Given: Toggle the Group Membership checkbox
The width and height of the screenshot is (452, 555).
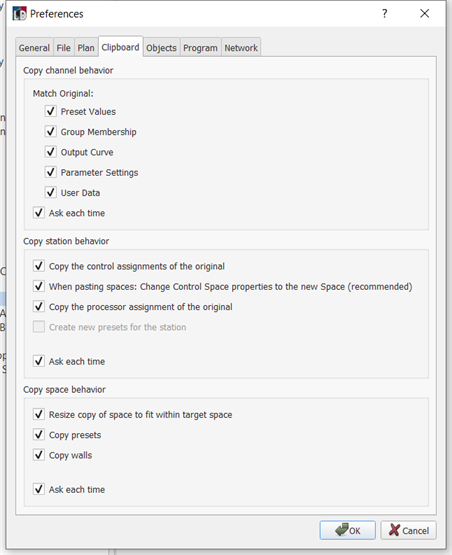Looking at the screenshot, I should pyautogui.click(x=51, y=131).
